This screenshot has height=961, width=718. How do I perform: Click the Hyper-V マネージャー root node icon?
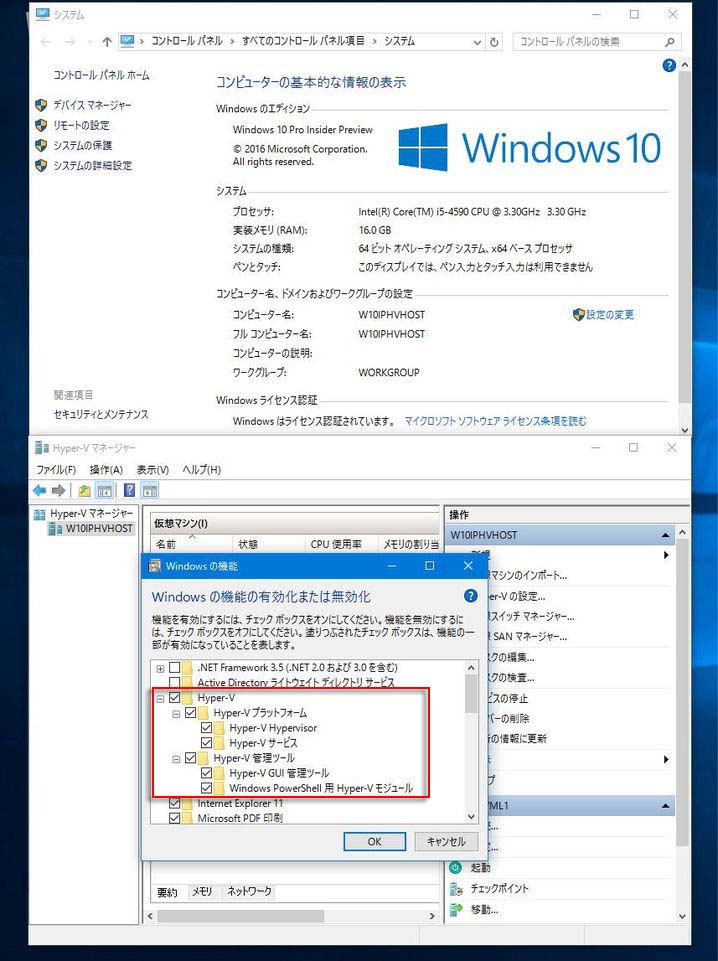pos(39,514)
